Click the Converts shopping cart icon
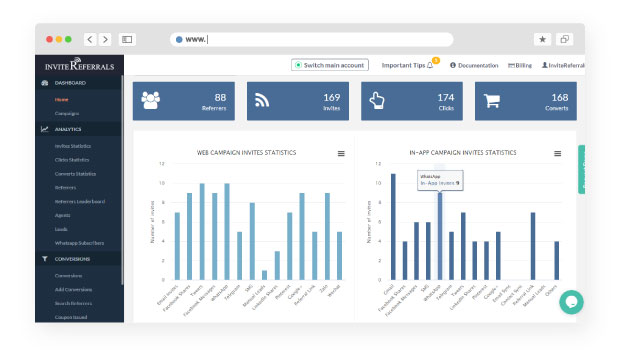Viewport: 620px width, 360px height. click(492, 100)
